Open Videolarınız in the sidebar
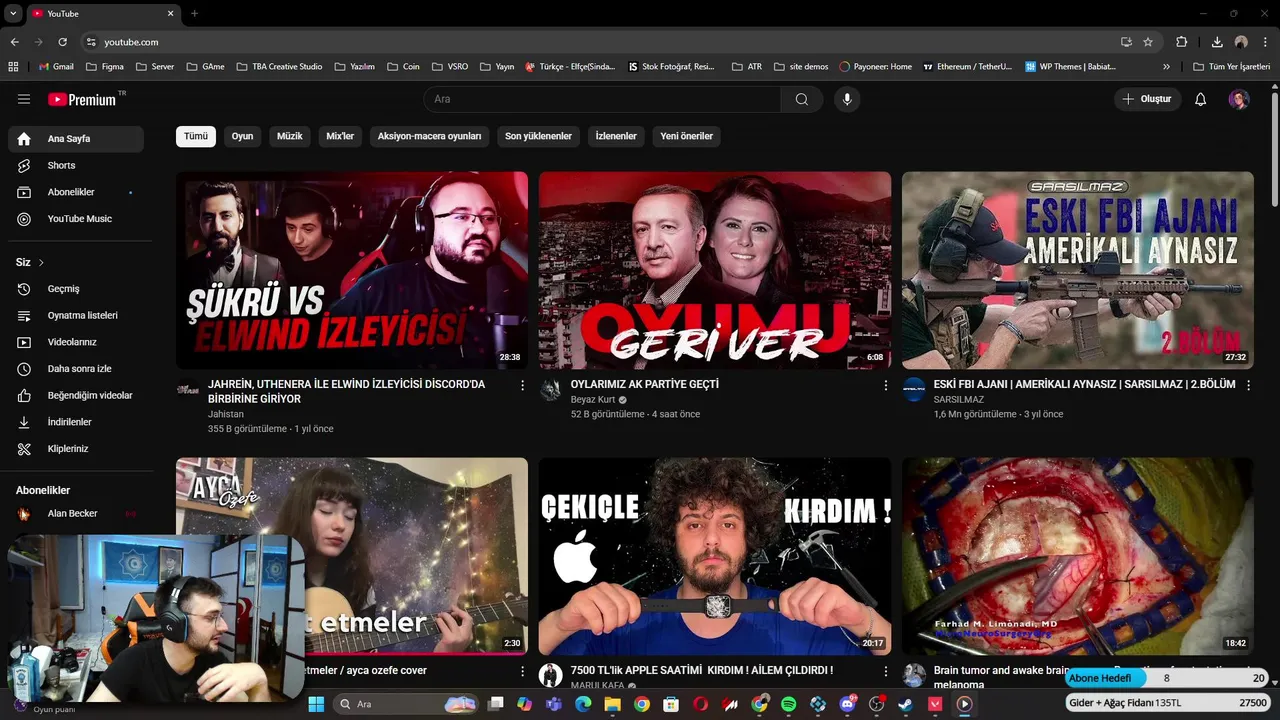This screenshot has height=720, width=1280. [76, 342]
